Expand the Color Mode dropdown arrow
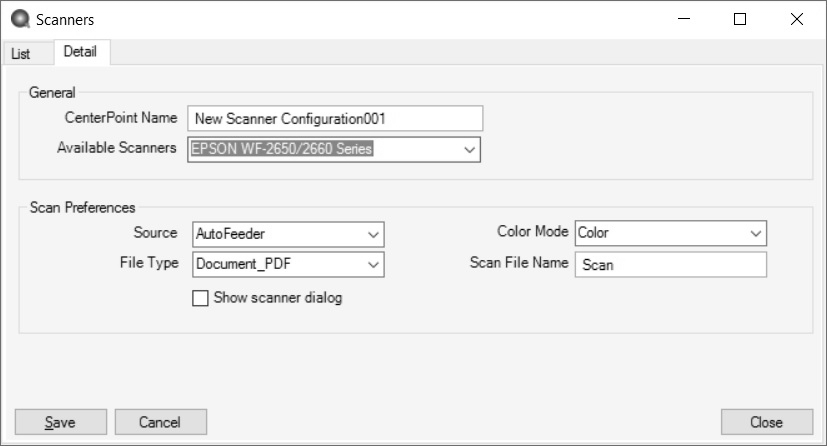 (x=755, y=234)
